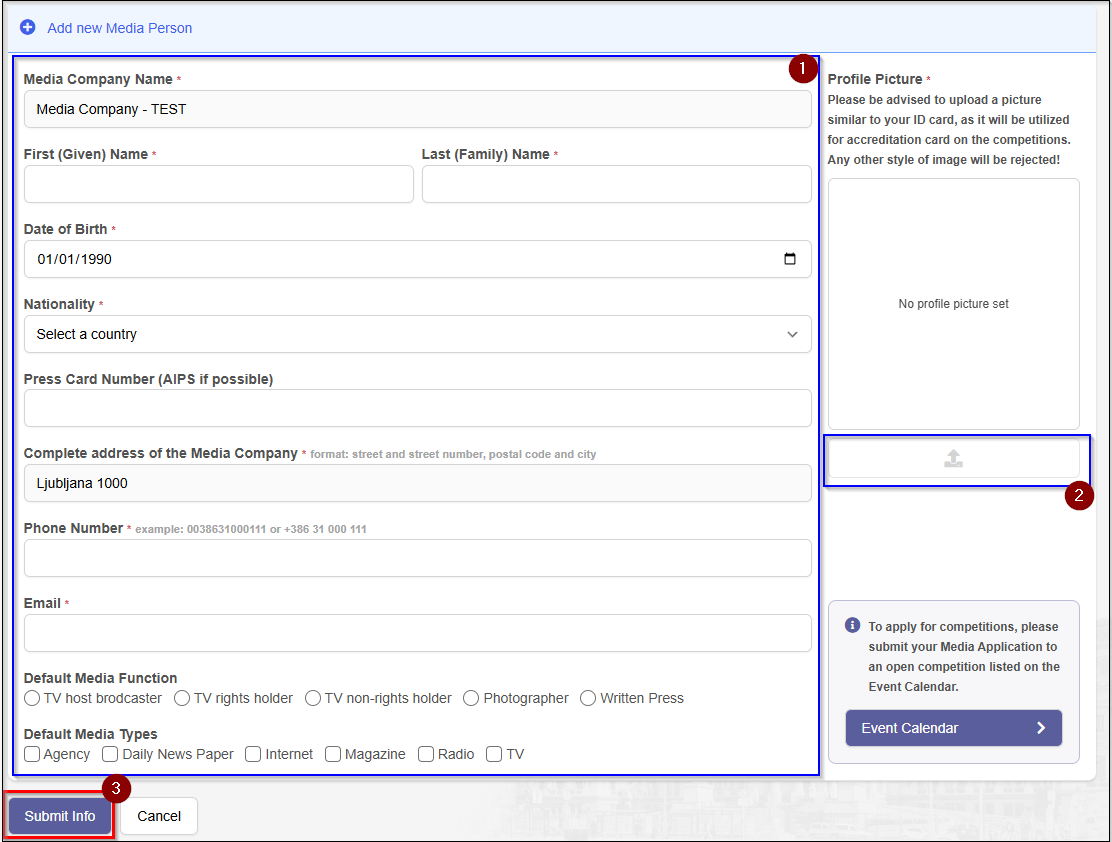Click the profile picture upload icon

tap(953, 459)
